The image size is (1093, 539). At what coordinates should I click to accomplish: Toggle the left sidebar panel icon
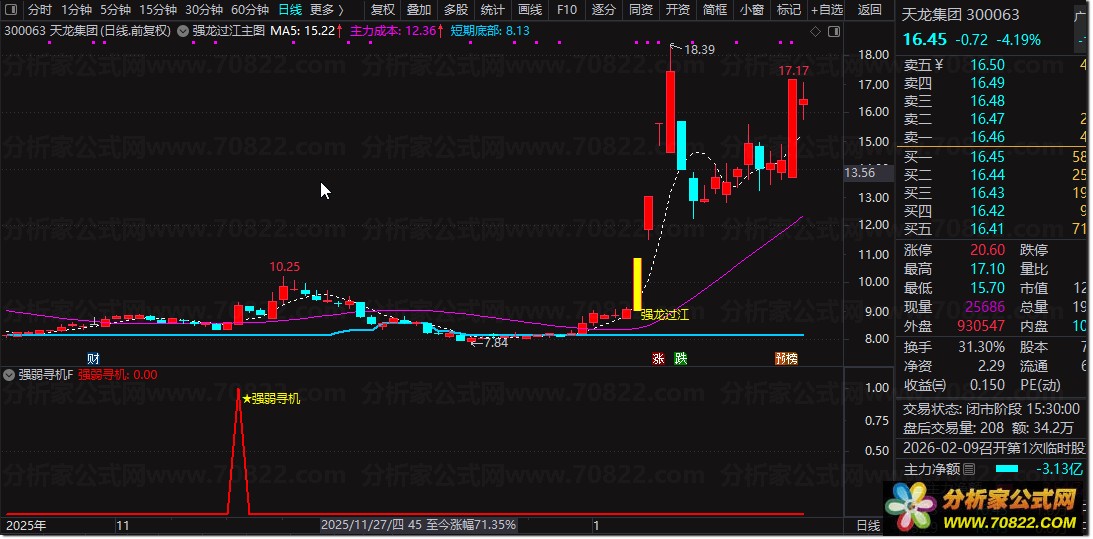tap(11, 10)
